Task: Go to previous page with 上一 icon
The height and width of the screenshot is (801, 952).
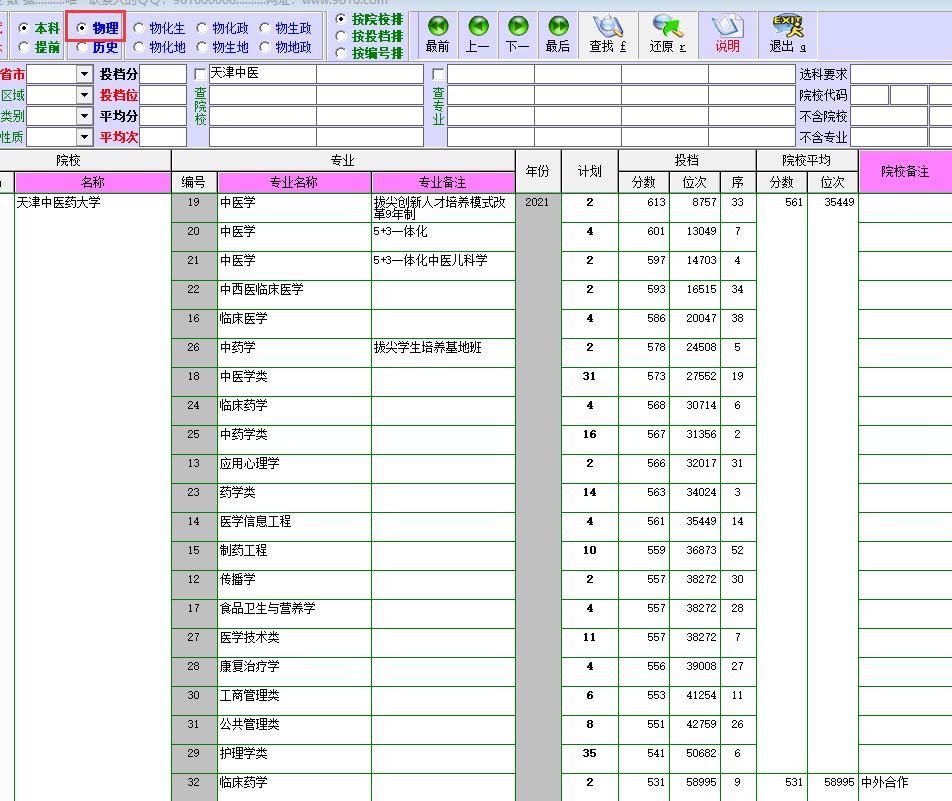Action: tap(478, 27)
